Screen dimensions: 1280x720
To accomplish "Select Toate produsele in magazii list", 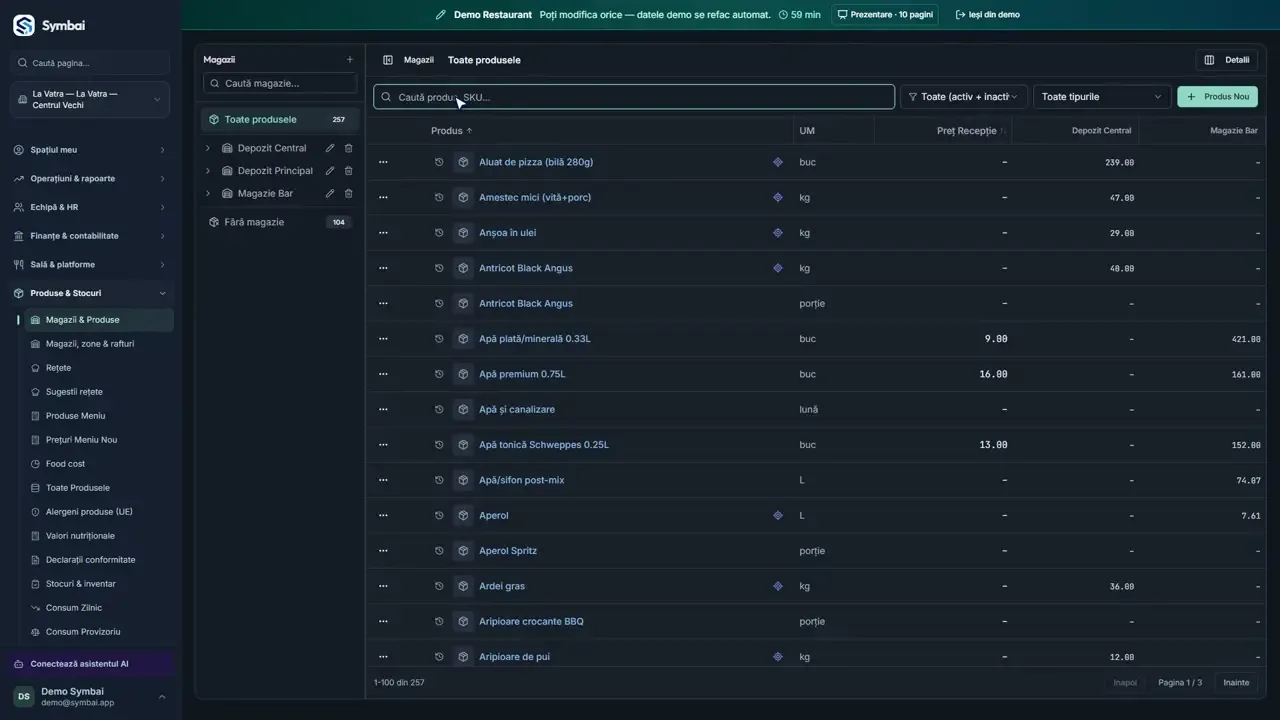I will click(280, 119).
